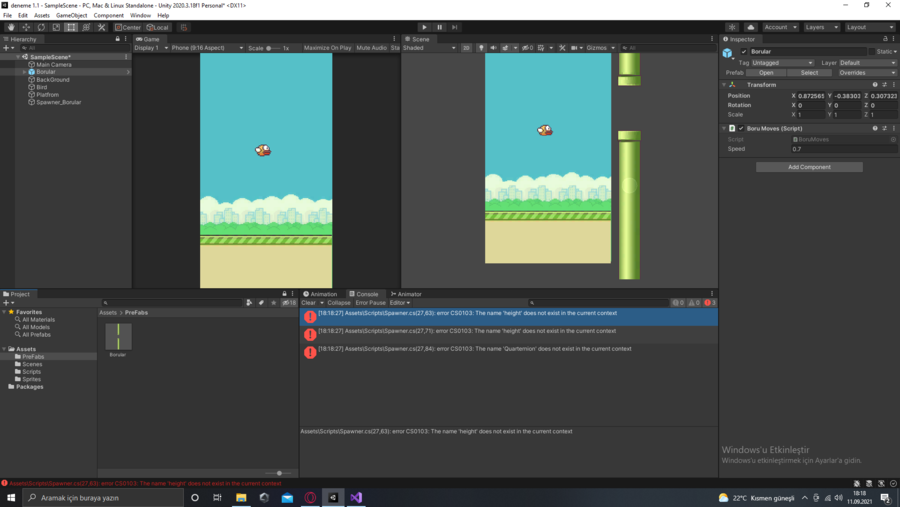Viewport: 900px width, 507px height.
Task: Switch to the Animator tab
Action: [x=406, y=294]
